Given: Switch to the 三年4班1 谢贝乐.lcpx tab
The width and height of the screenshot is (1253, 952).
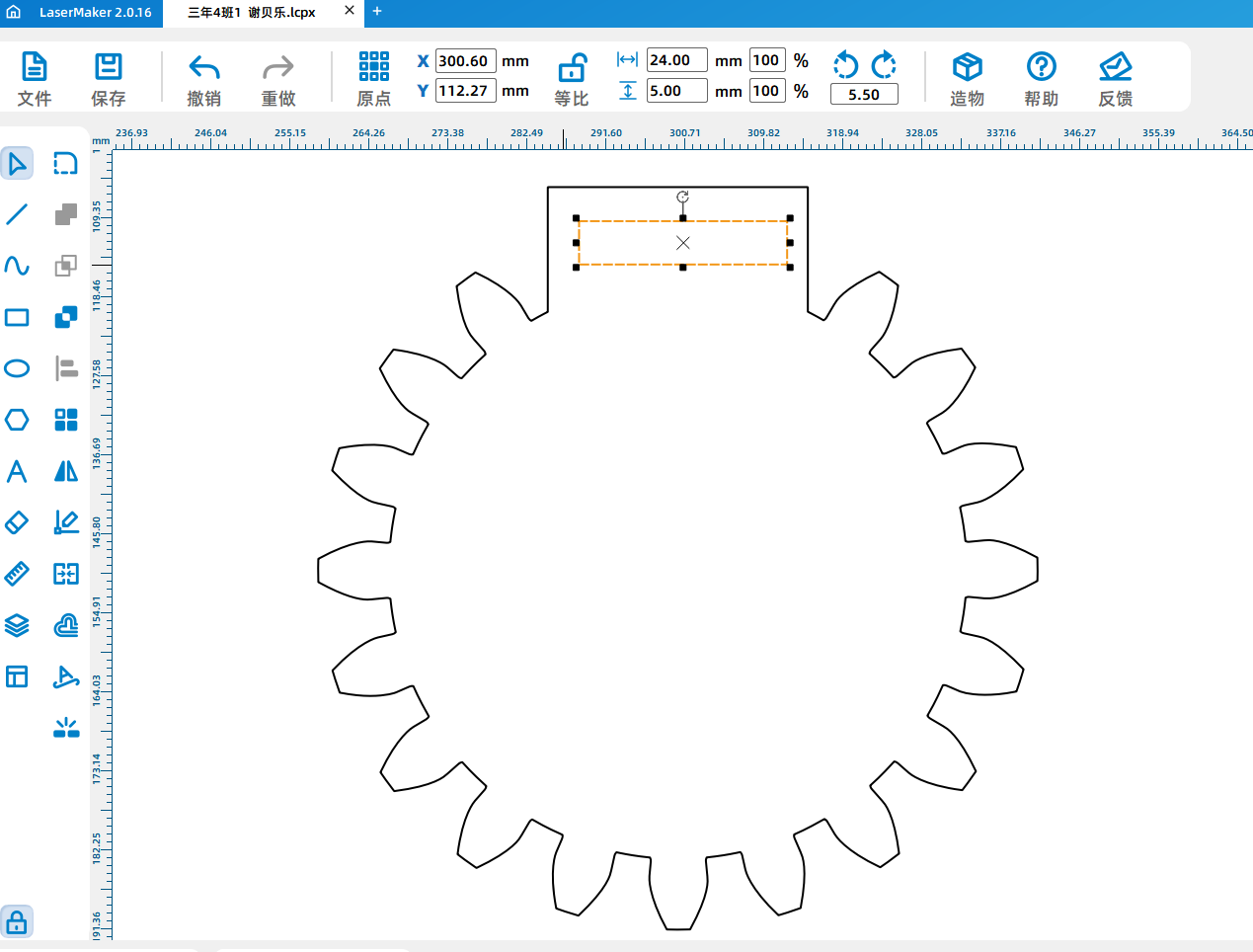Looking at the screenshot, I should pos(252,13).
